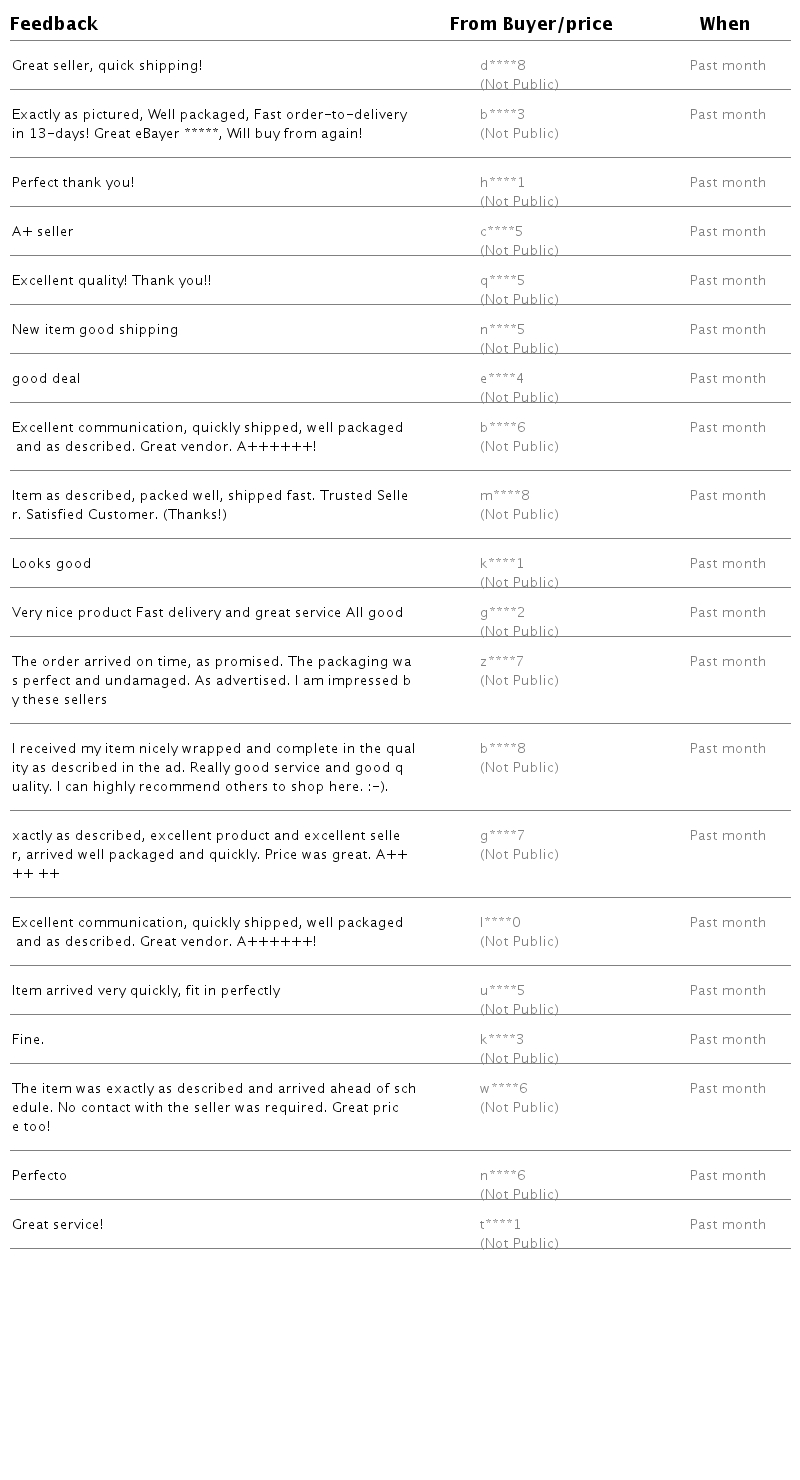Select the "Looks good" feedback row
800x1480 pixels.
(52, 564)
